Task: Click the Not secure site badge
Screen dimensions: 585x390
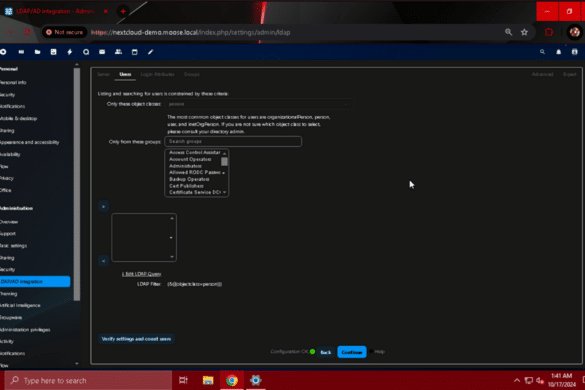Action: [64, 32]
